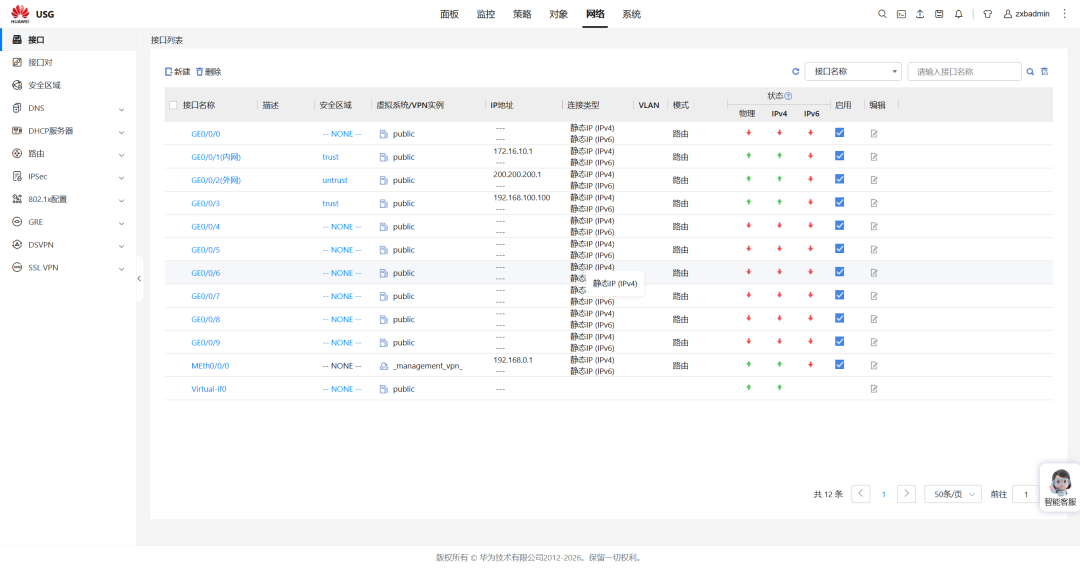Edit the GE0/0/4 interface
This screenshot has width=1080, height=568.
(x=873, y=227)
